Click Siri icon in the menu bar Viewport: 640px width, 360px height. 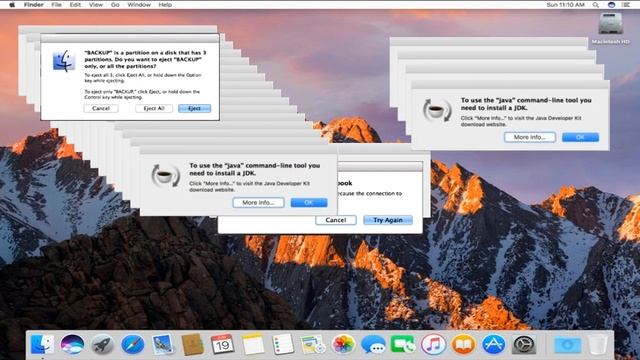[611, 5]
